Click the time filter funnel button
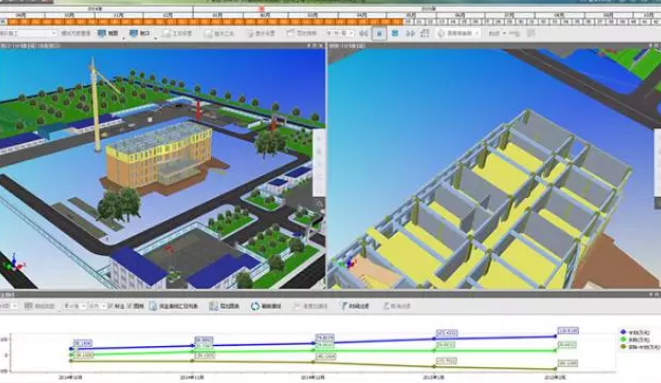 (355, 306)
